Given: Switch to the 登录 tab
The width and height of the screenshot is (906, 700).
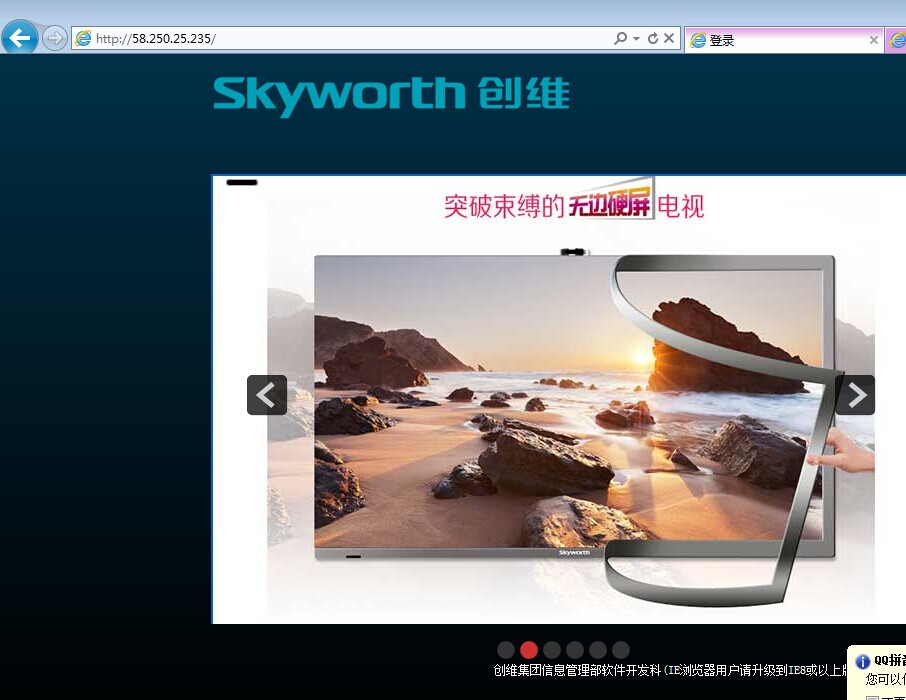Looking at the screenshot, I should 784,40.
